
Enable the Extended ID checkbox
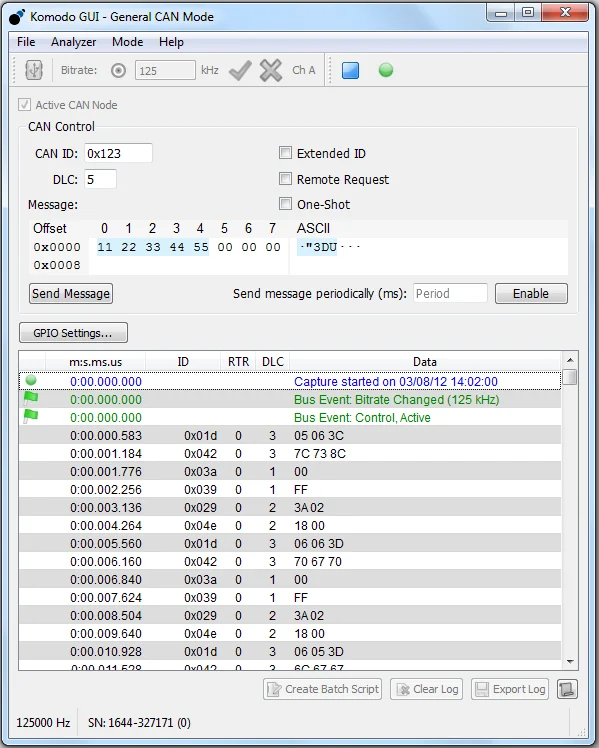click(285, 153)
